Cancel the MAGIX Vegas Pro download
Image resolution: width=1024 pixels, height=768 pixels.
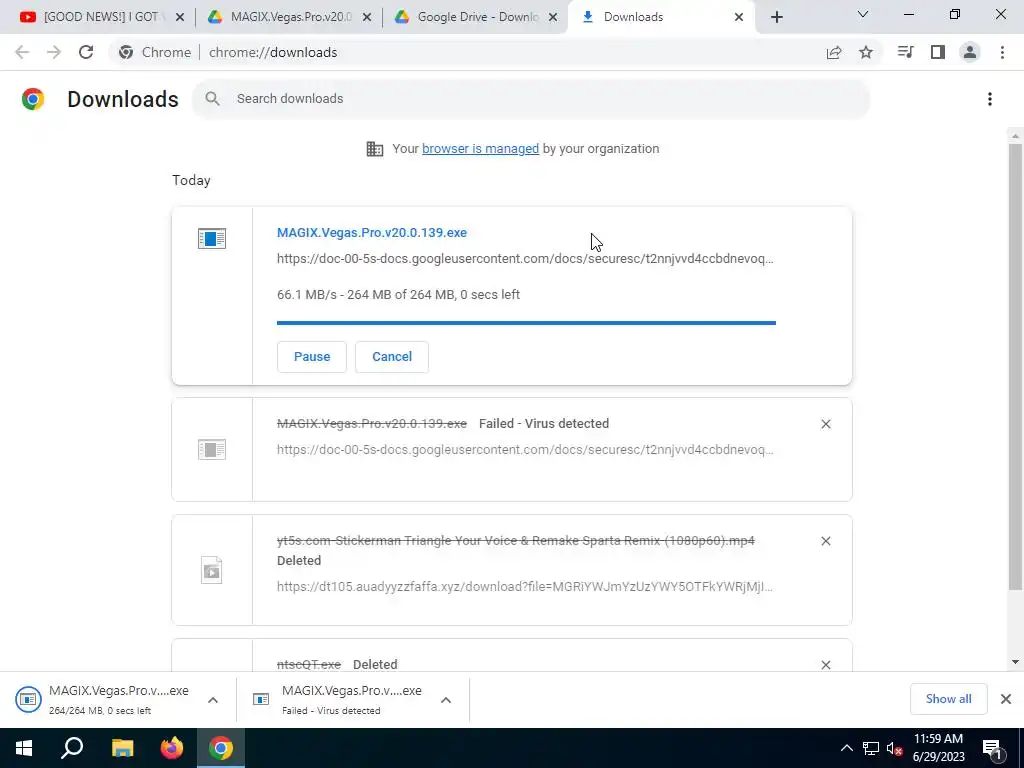point(392,357)
